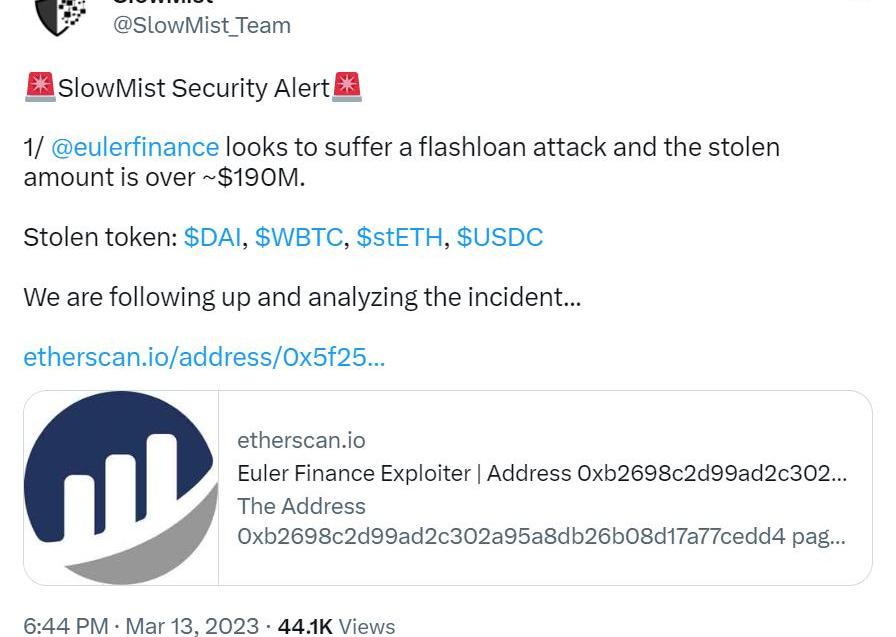The width and height of the screenshot is (896, 637).
Task: Click the Mar 13, 2023 date
Action: (192, 626)
